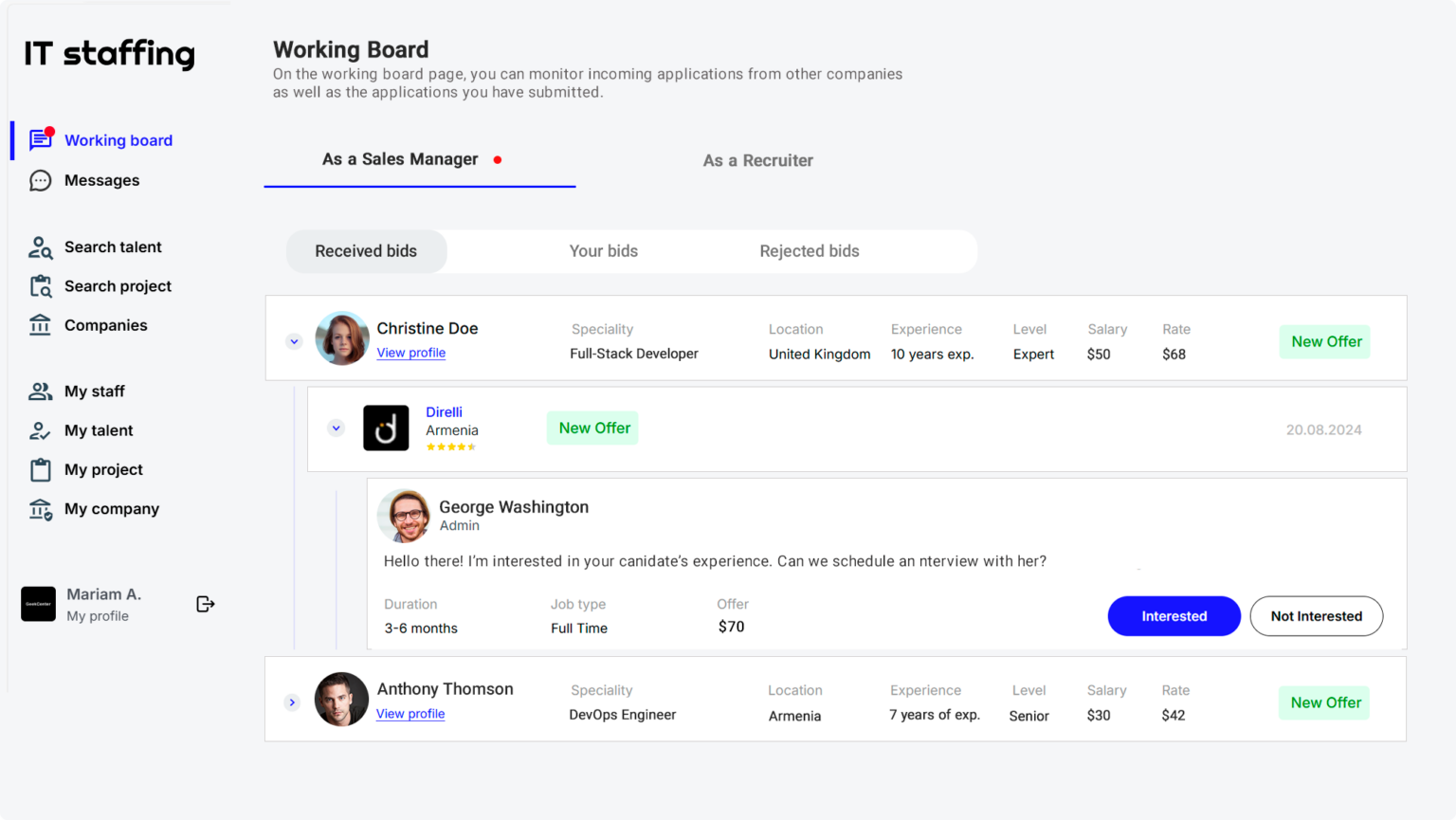Click New Offer on Anthony Thomson's row
The image size is (1456, 820).
pos(1324,702)
